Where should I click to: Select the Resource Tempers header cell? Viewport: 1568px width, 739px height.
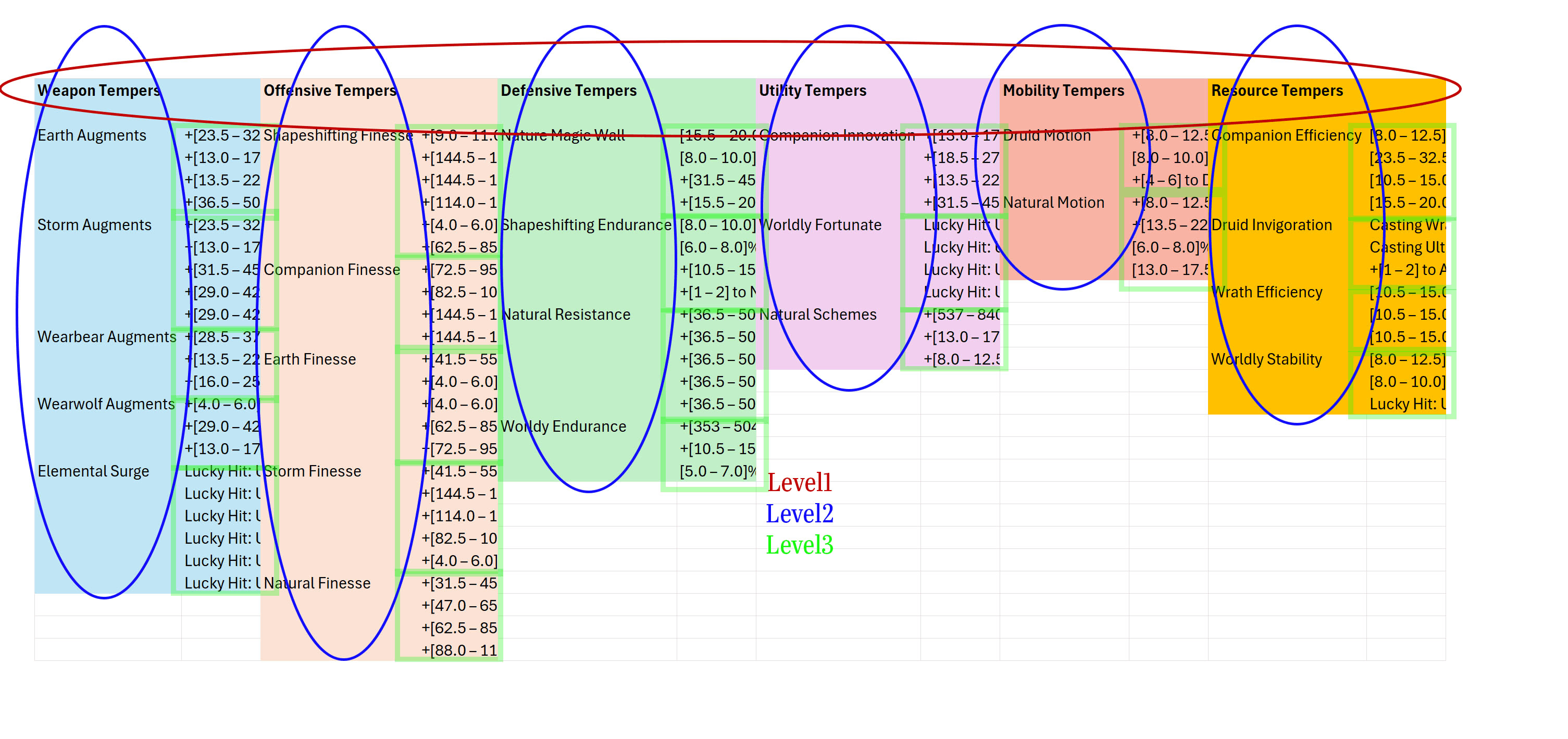pyautogui.click(x=1287, y=90)
